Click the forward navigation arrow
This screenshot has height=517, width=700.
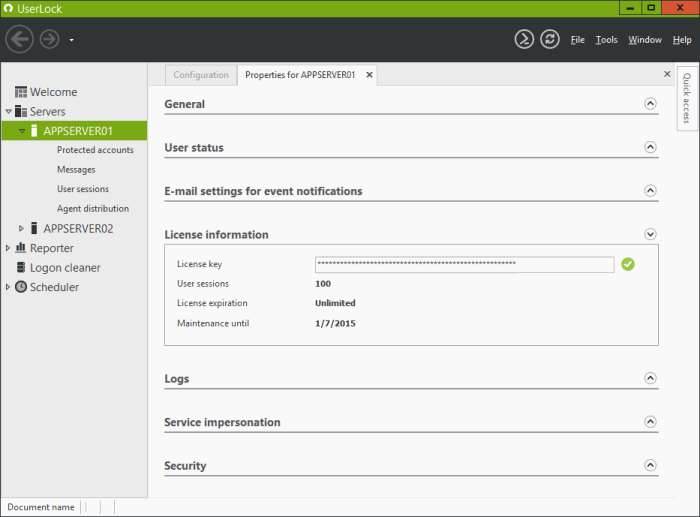pos(50,39)
